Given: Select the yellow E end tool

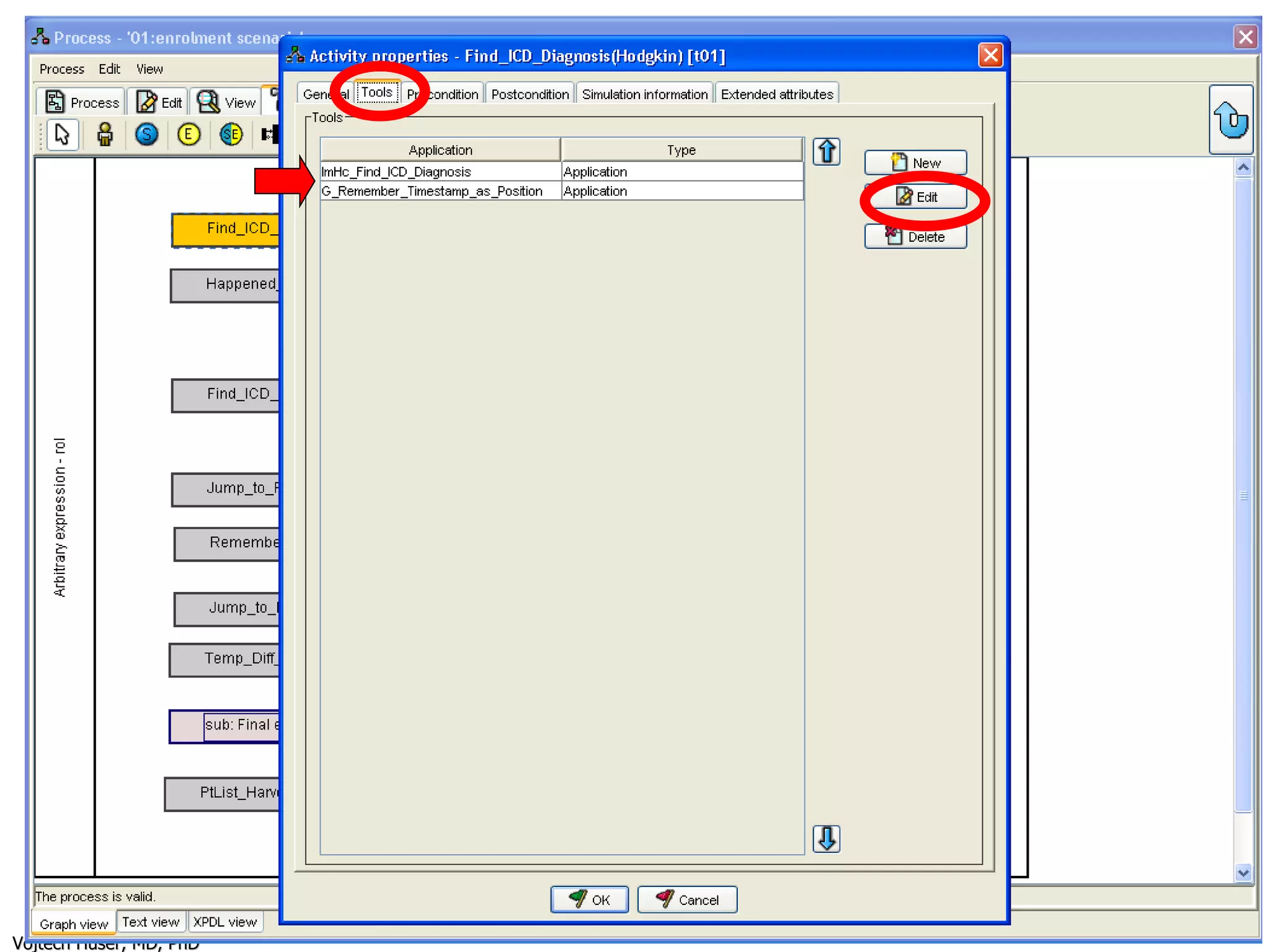Looking at the screenshot, I should click(x=189, y=134).
